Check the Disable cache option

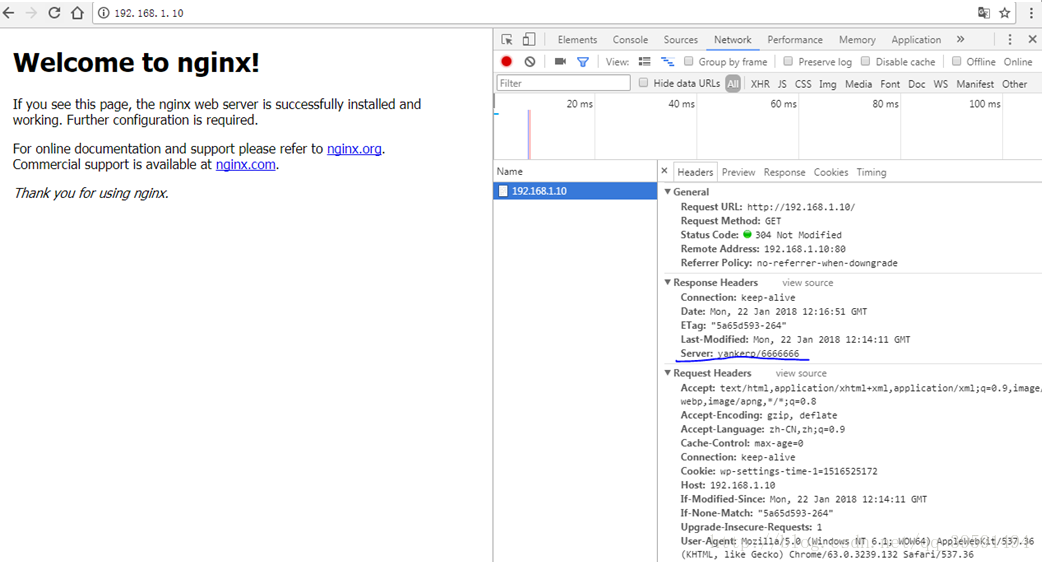click(867, 62)
